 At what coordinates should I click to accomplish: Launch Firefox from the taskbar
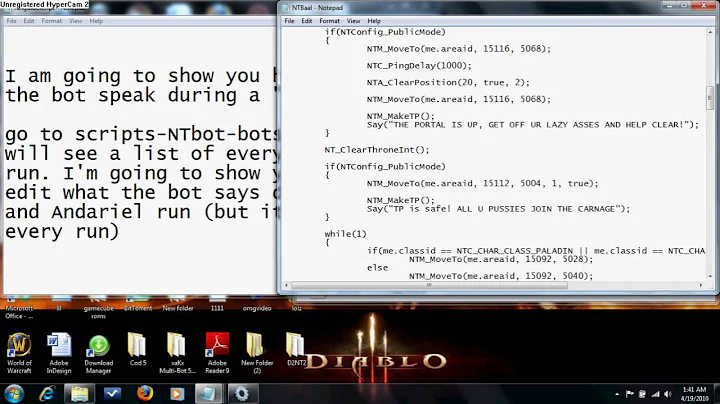click(x=145, y=393)
